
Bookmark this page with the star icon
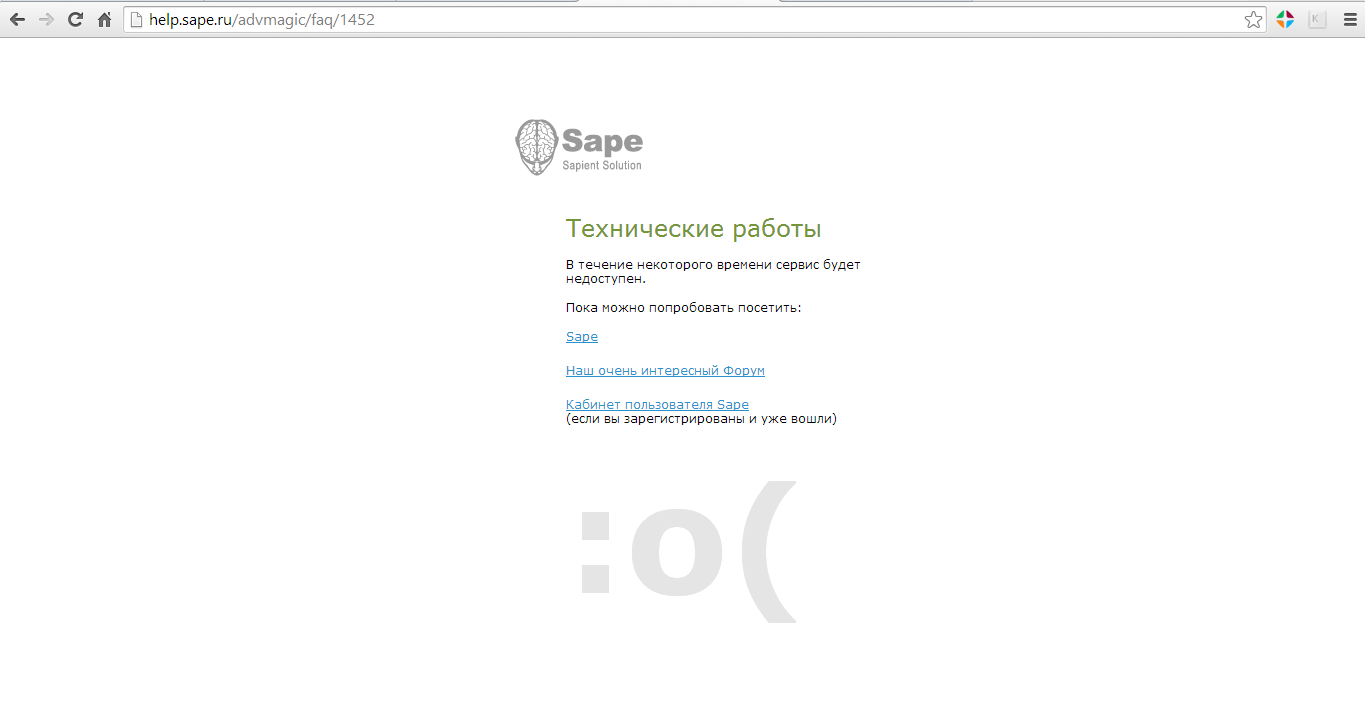(x=1253, y=19)
